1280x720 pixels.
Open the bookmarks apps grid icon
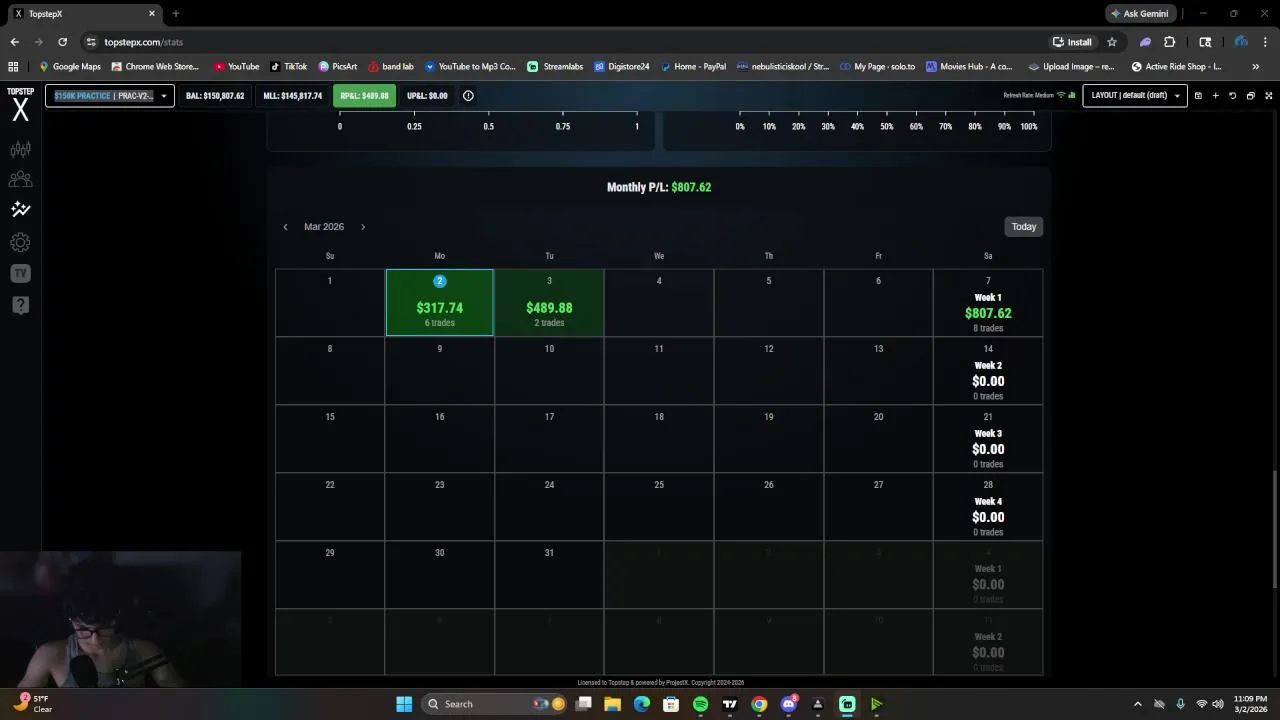tap(13, 67)
